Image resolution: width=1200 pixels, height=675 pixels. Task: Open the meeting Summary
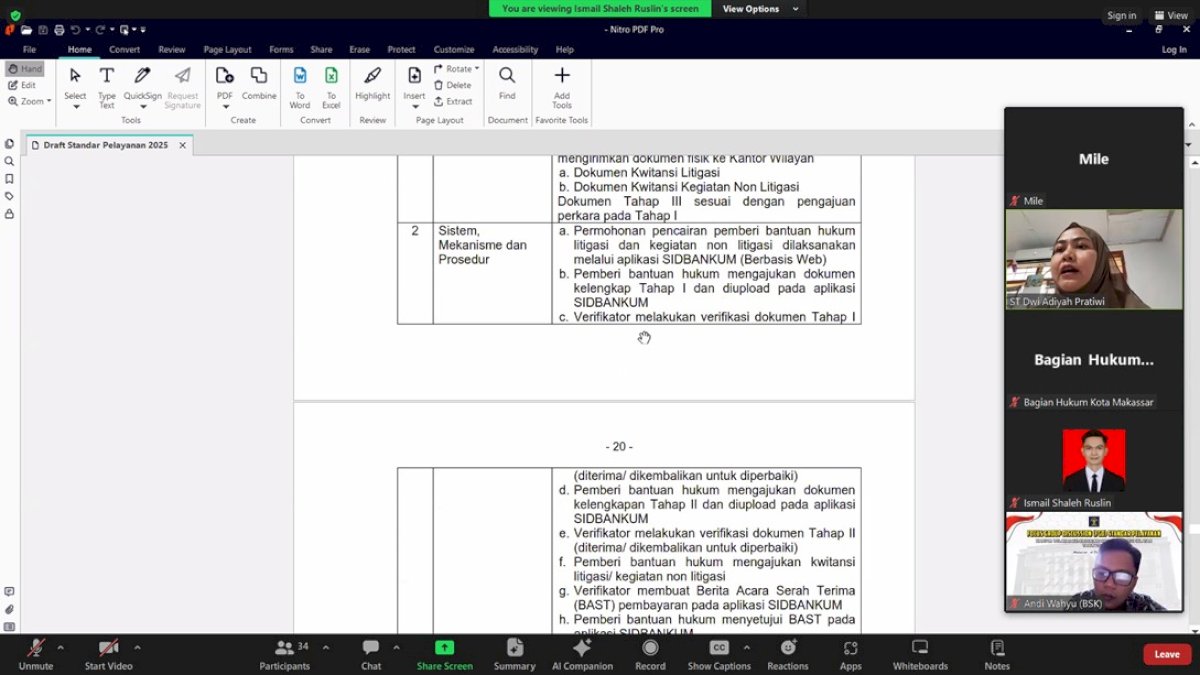[x=514, y=655]
